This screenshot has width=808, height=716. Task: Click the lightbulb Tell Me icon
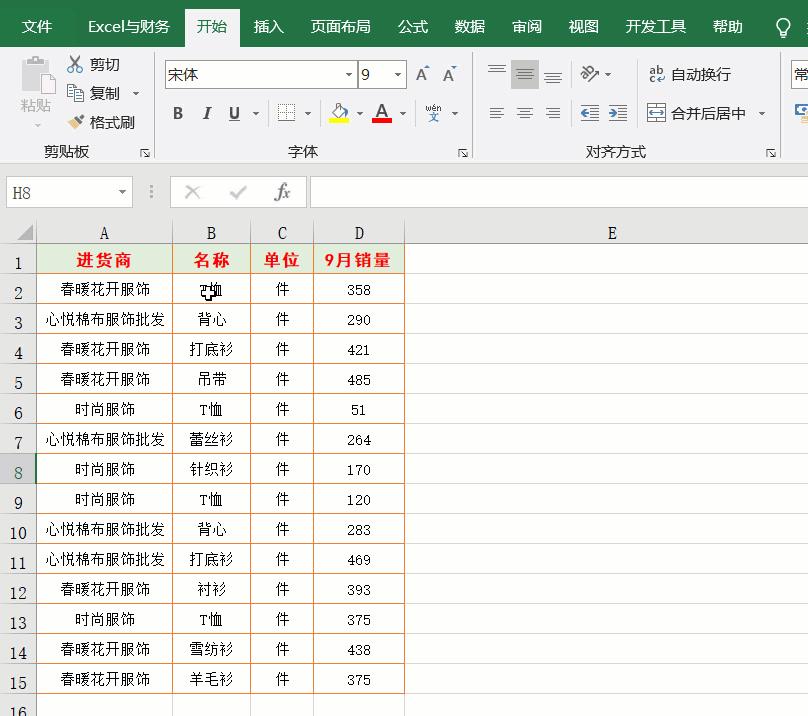pos(783,27)
